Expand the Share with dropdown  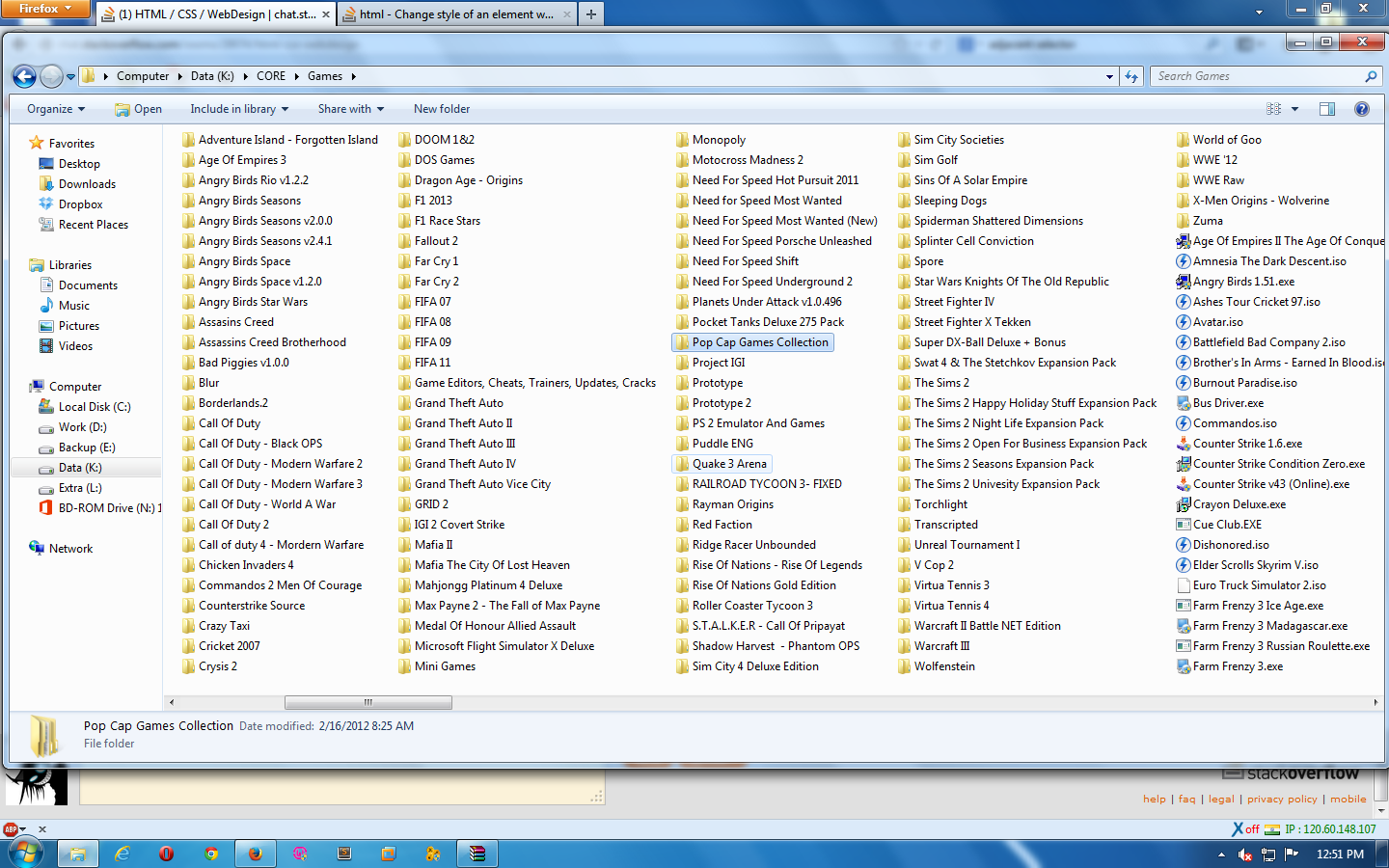point(351,109)
